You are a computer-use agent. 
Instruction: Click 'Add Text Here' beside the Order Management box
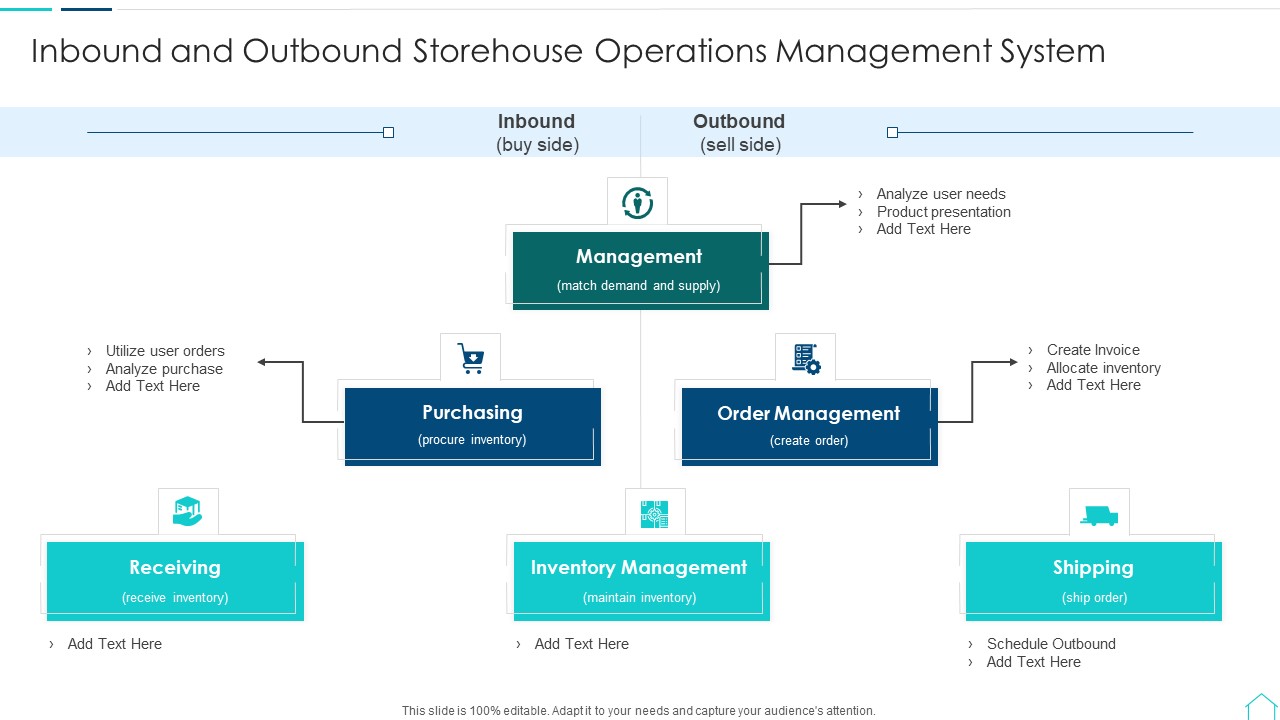tap(1094, 385)
